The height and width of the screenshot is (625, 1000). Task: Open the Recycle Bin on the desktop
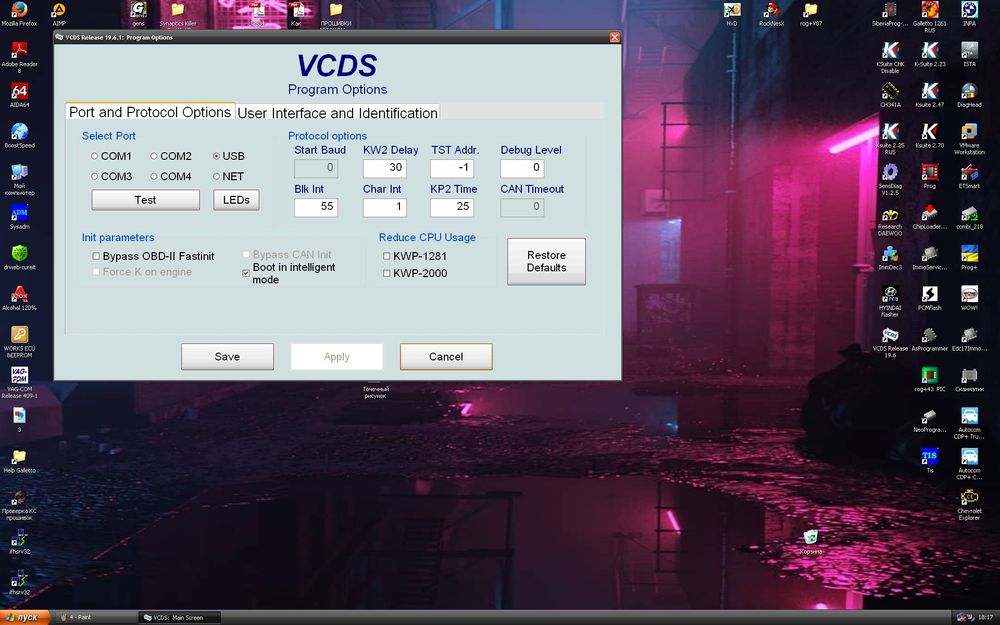(811, 542)
